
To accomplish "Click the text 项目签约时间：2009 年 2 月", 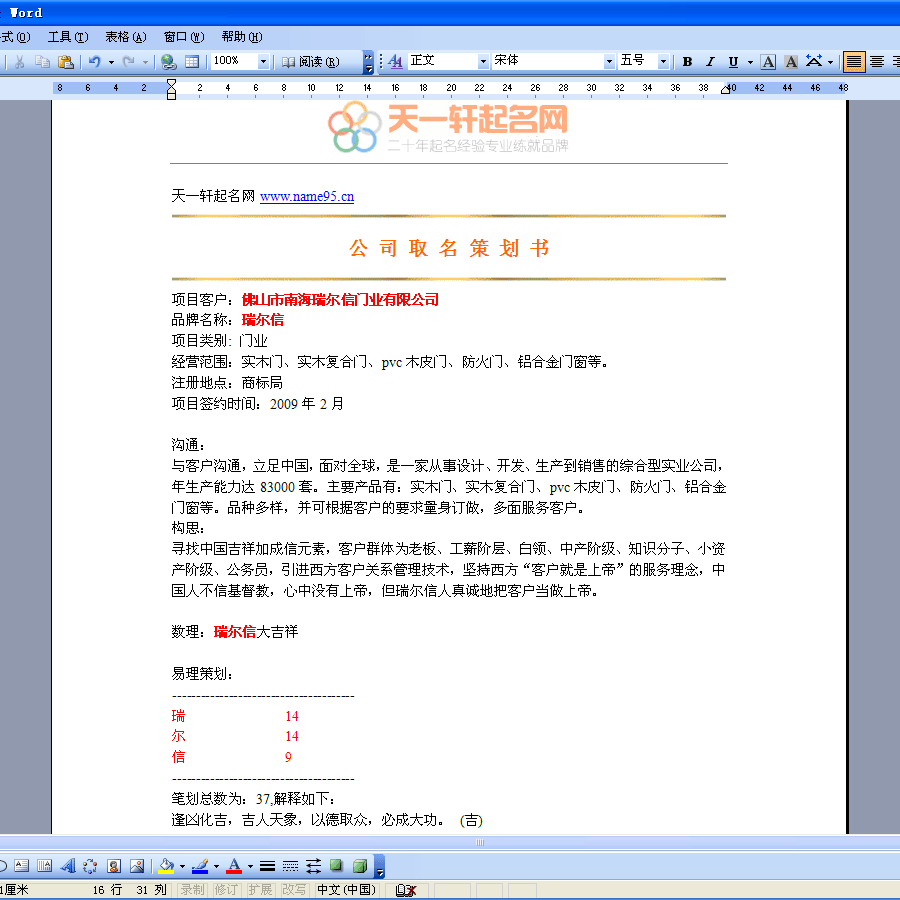I will tap(258, 404).
